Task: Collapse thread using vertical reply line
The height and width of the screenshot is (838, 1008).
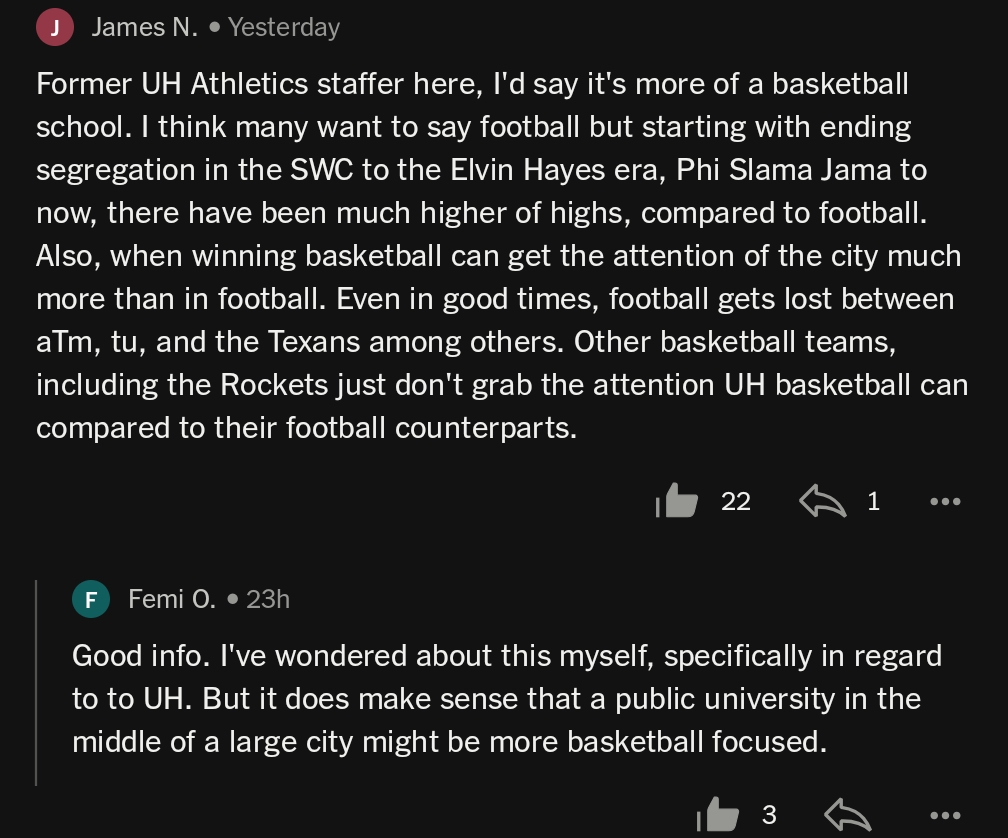Action: click(x=37, y=682)
